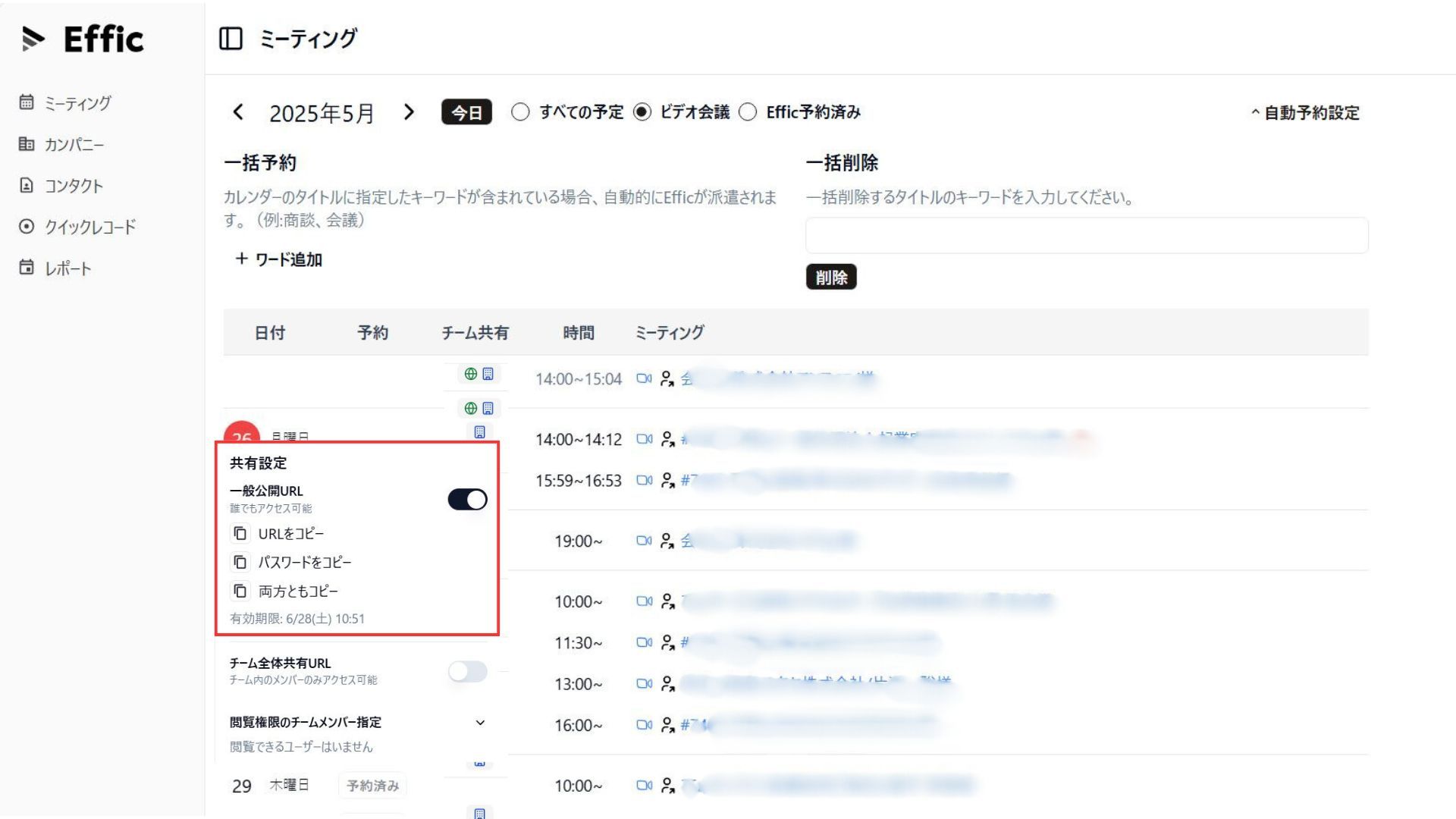Click the URLをコピー copy icon
The width and height of the screenshot is (1456, 819).
[x=240, y=534]
